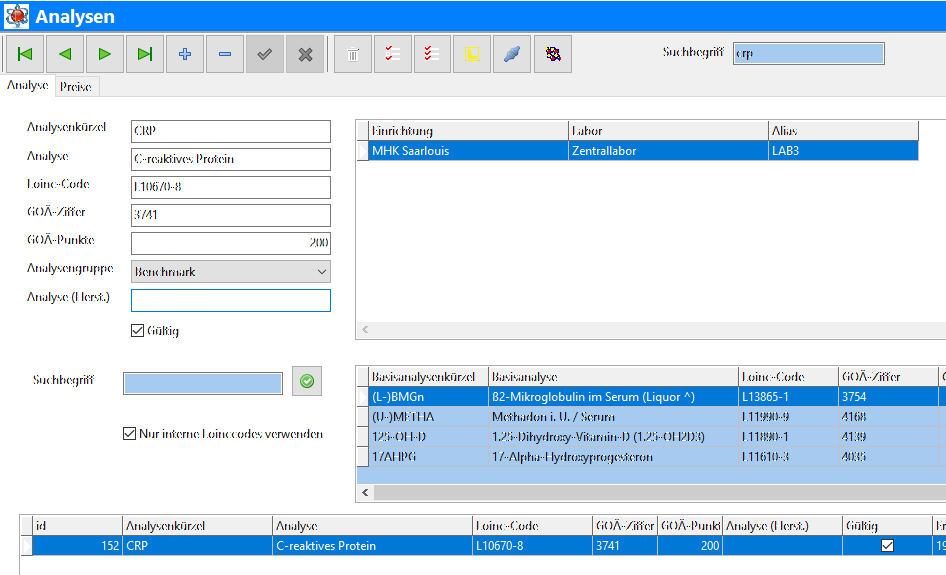Screen dimensions: 946x575
Task: Focus the Analyse (Herst.) input field
Action: pos(230,300)
